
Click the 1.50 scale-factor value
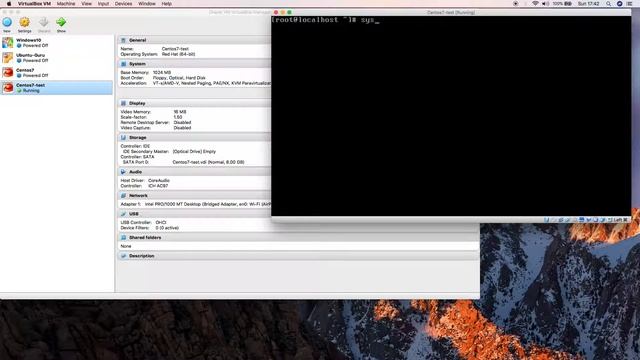coord(178,117)
